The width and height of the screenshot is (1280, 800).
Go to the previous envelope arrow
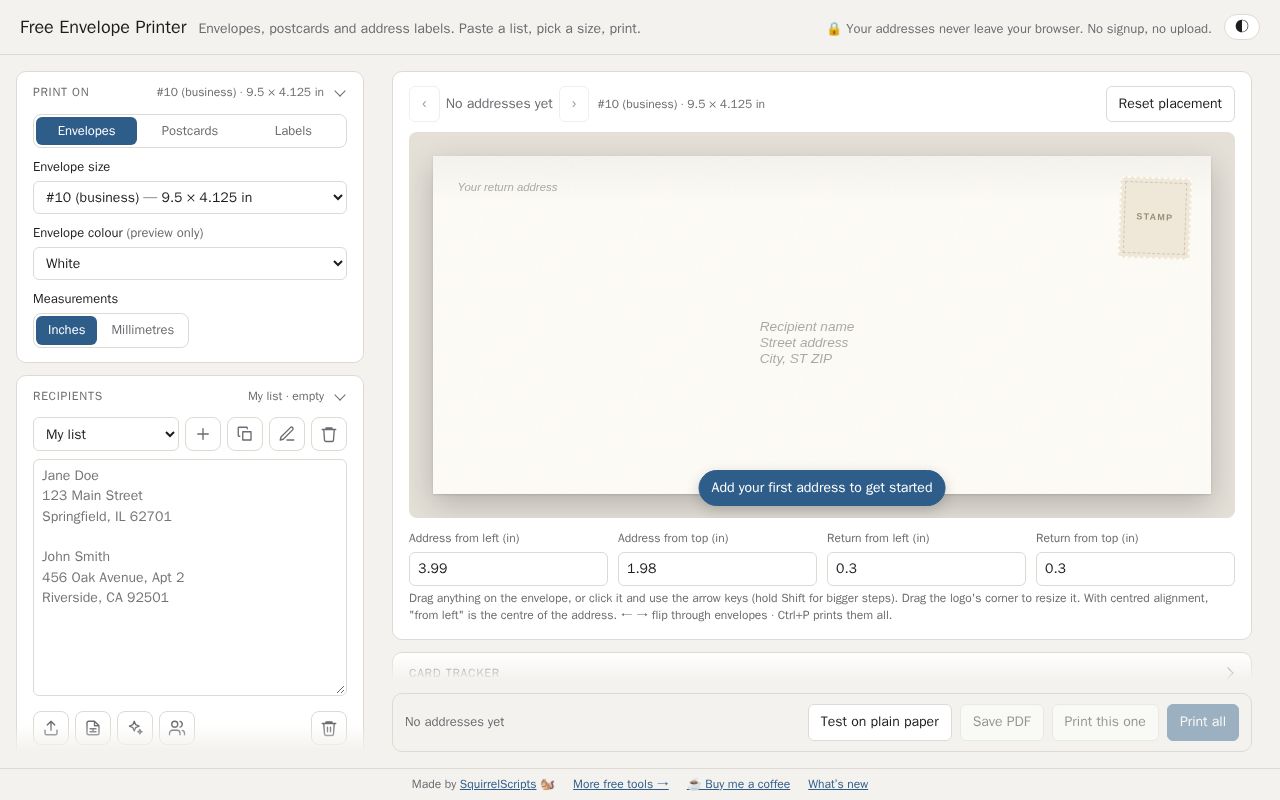pos(424,104)
